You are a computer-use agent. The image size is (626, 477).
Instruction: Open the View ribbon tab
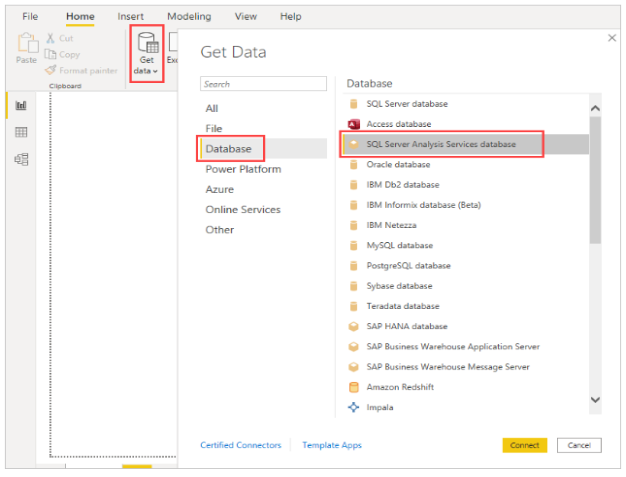pos(246,16)
